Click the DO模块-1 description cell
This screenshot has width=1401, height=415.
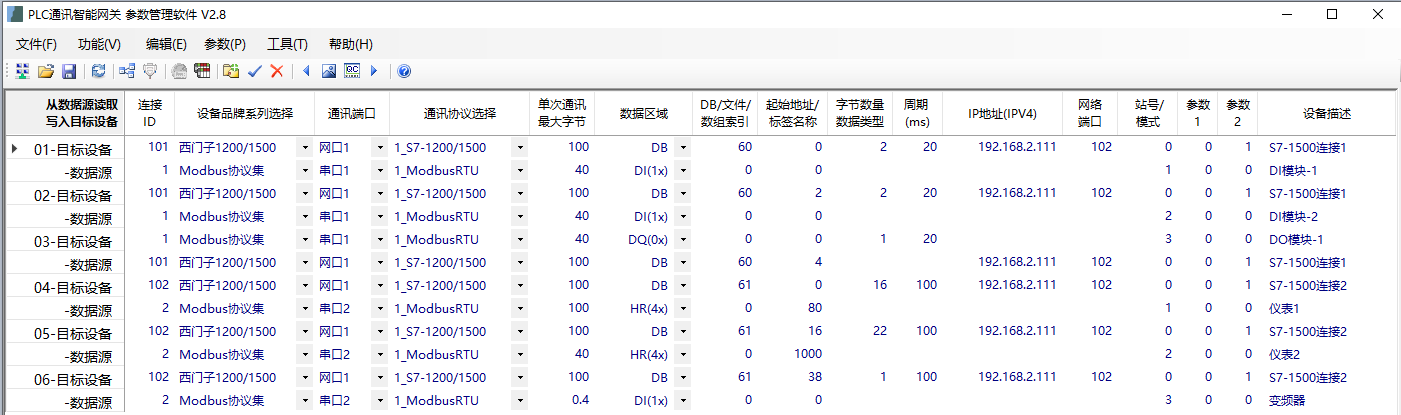pos(1327,239)
